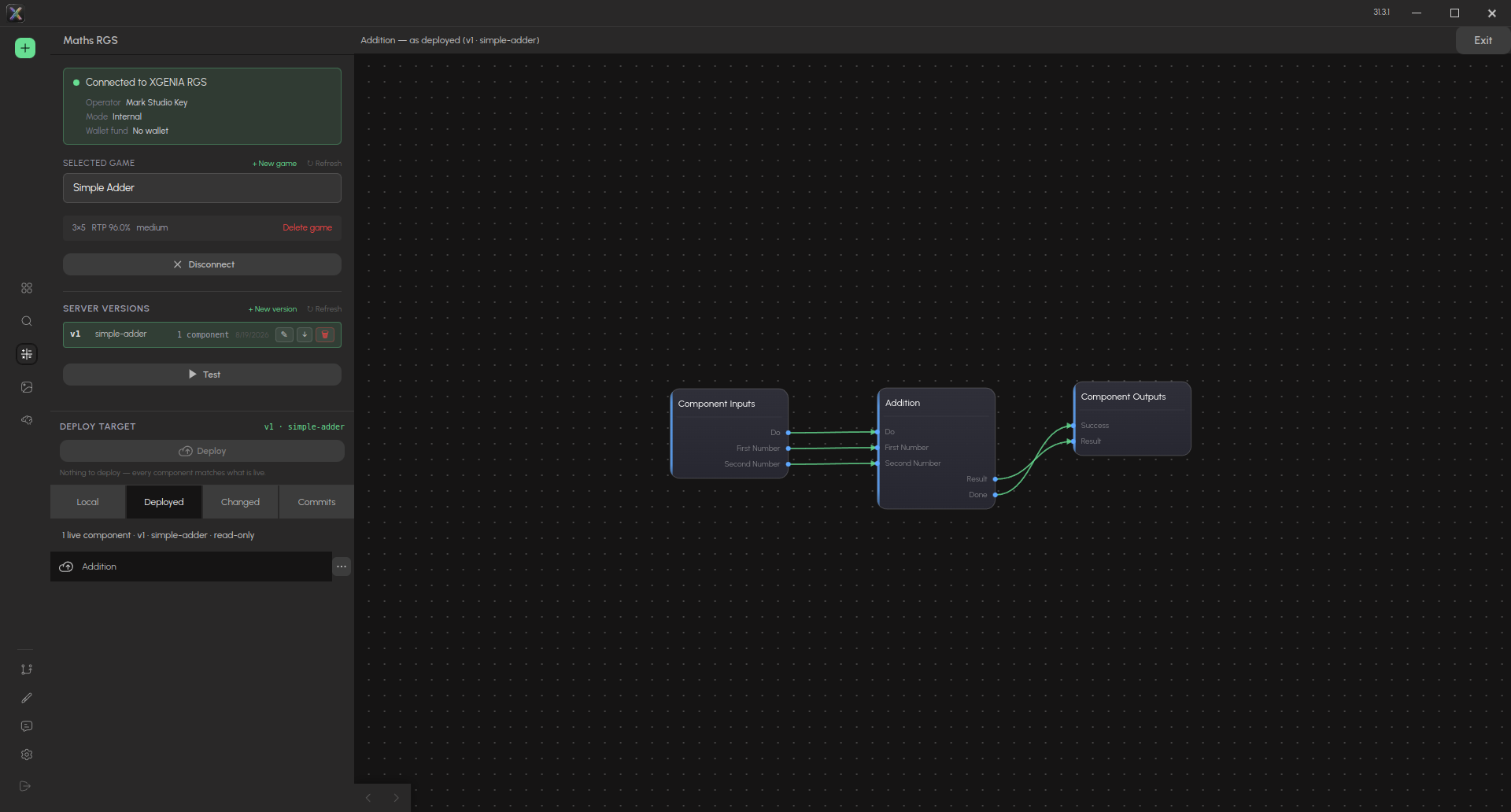This screenshot has height=812, width=1511.
Task: Open the settings gear icon
Action: tap(27, 755)
